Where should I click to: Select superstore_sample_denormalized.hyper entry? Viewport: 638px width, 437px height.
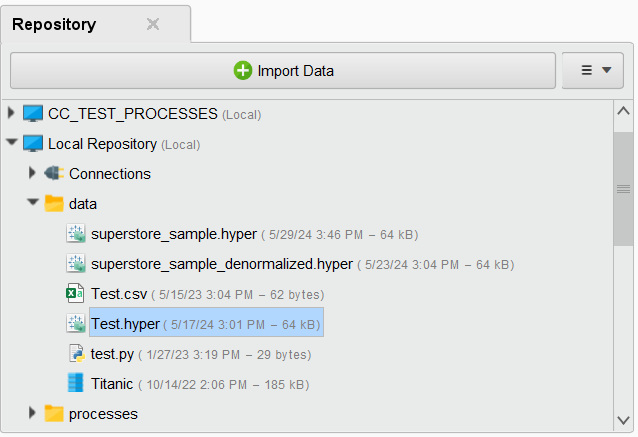221,264
